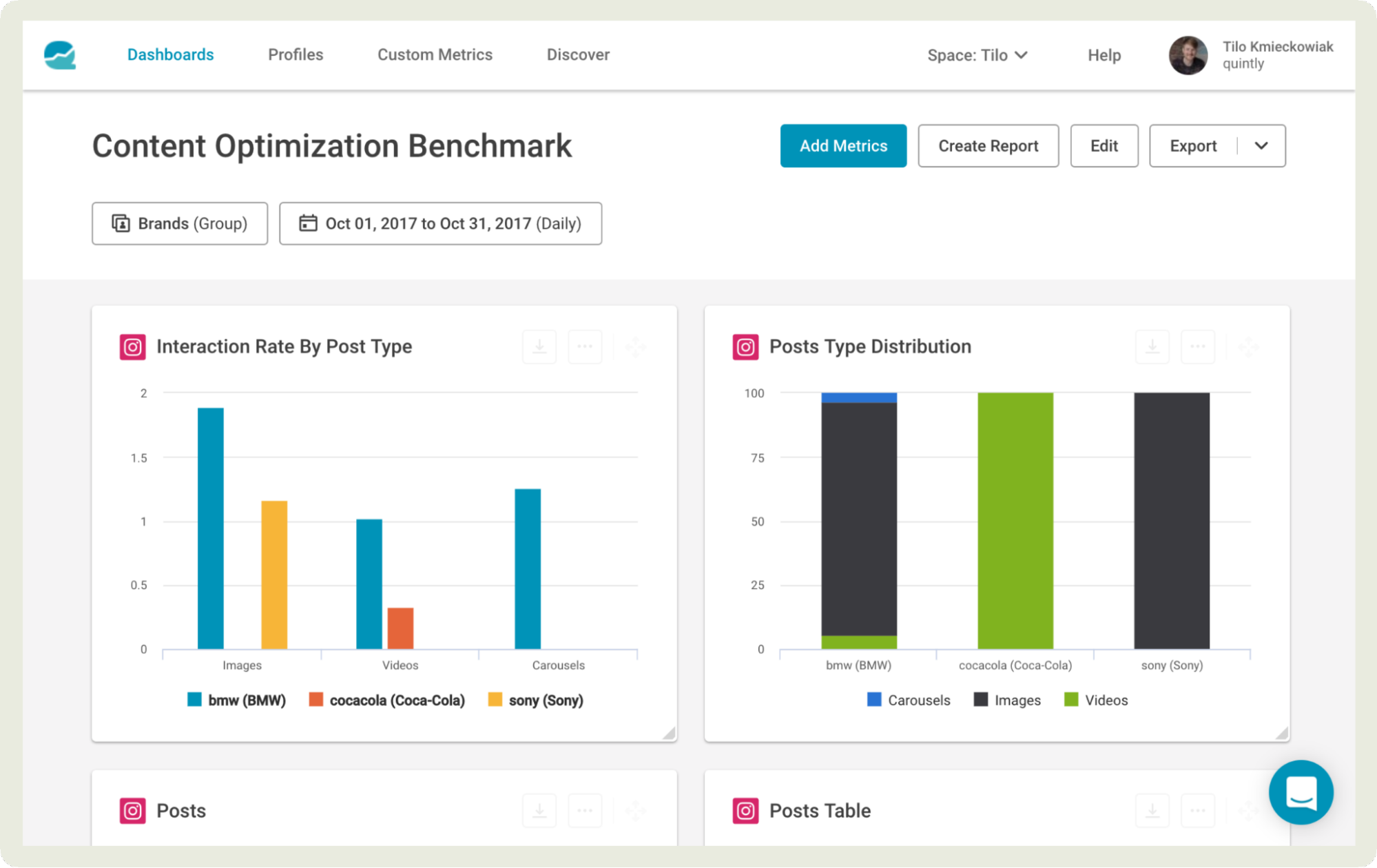Download the Posts Type Distribution chart

click(x=1152, y=347)
